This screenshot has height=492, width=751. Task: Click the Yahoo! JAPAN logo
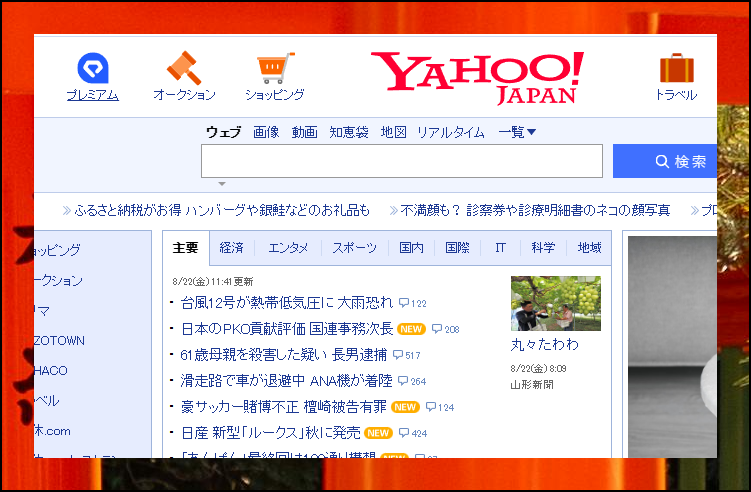tap(478, 78)
